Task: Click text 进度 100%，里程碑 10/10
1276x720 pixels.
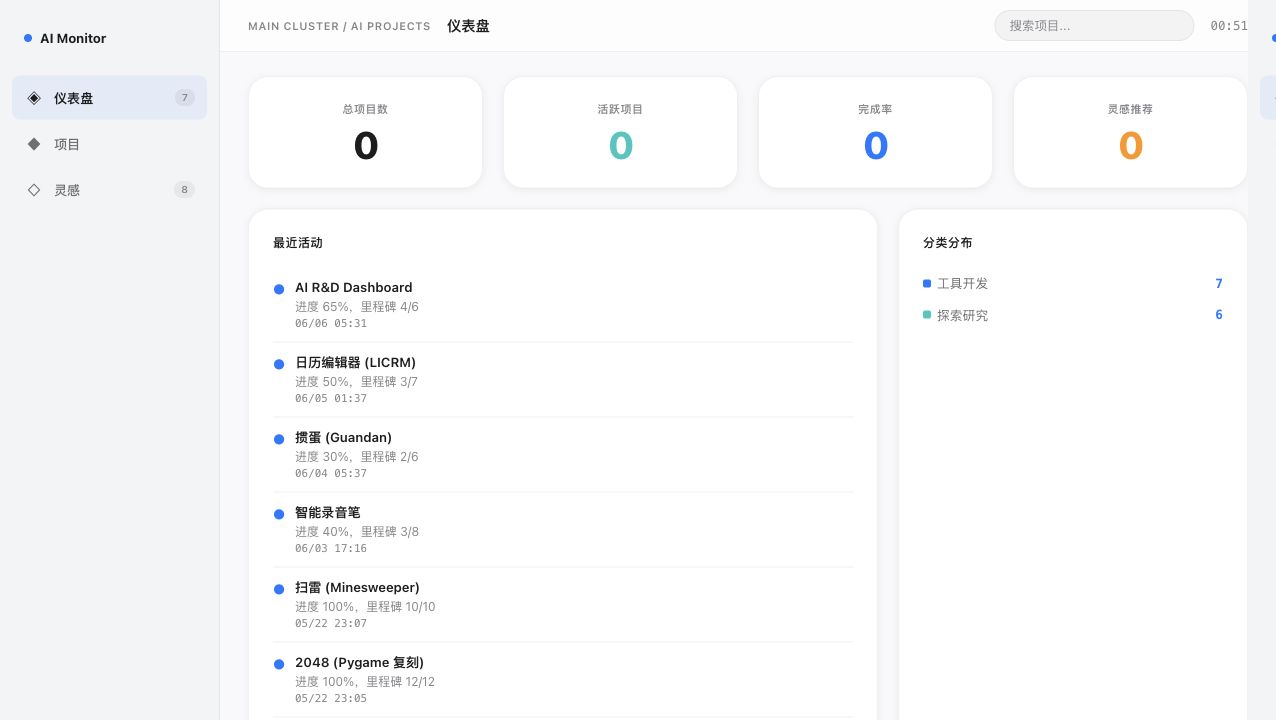Action: coord(365,607)
